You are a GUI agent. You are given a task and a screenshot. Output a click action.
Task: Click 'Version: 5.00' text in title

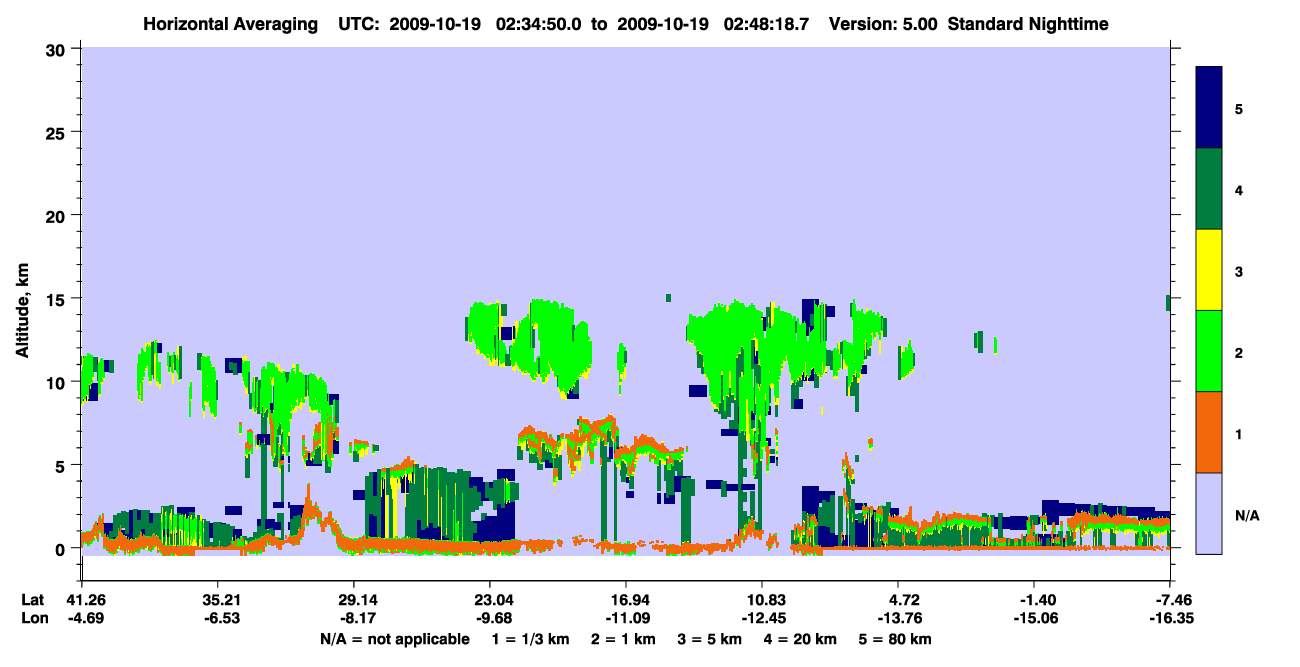[x=884, y=24]
